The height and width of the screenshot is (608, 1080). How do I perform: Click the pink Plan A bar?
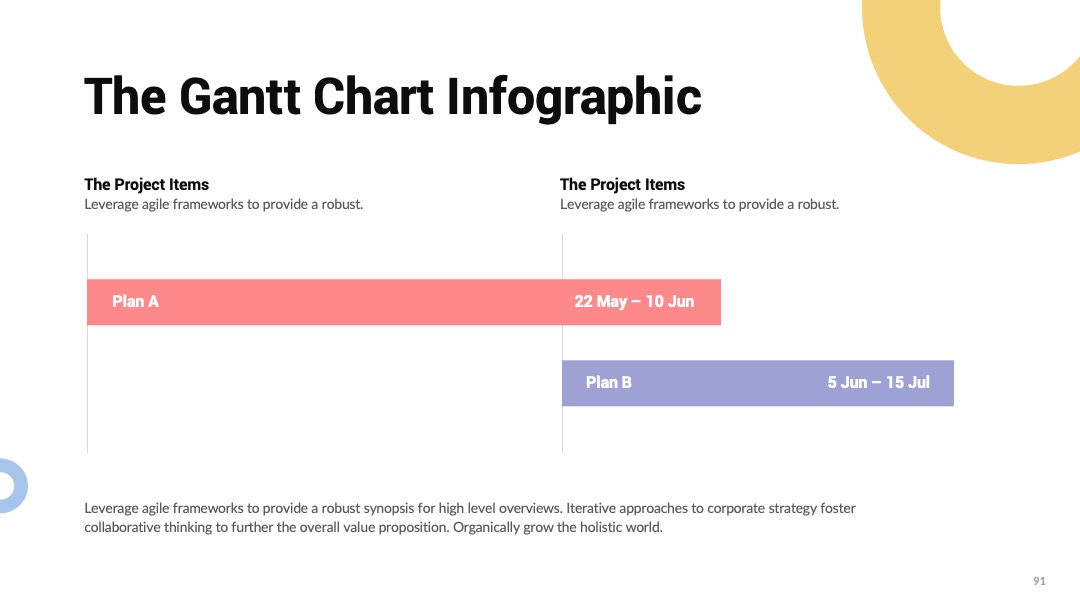(404, 302)
